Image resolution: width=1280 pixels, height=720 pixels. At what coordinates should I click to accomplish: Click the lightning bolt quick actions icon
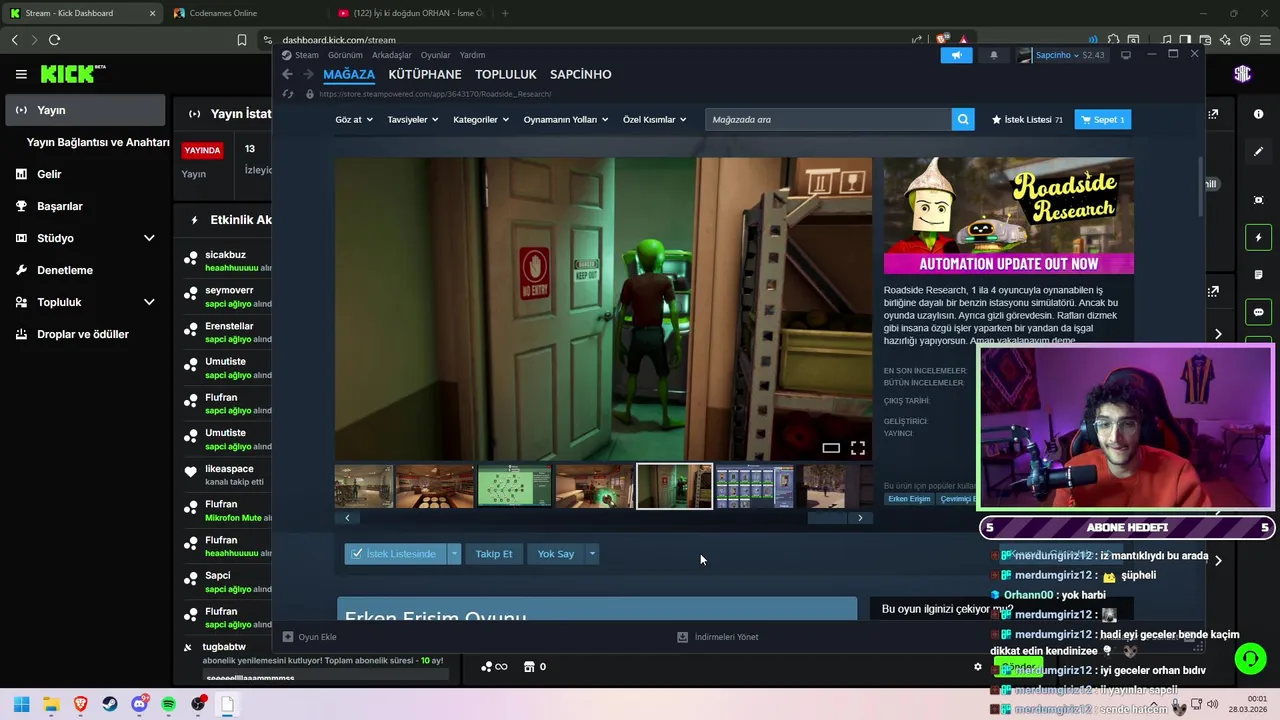(x=1258, y=238)
